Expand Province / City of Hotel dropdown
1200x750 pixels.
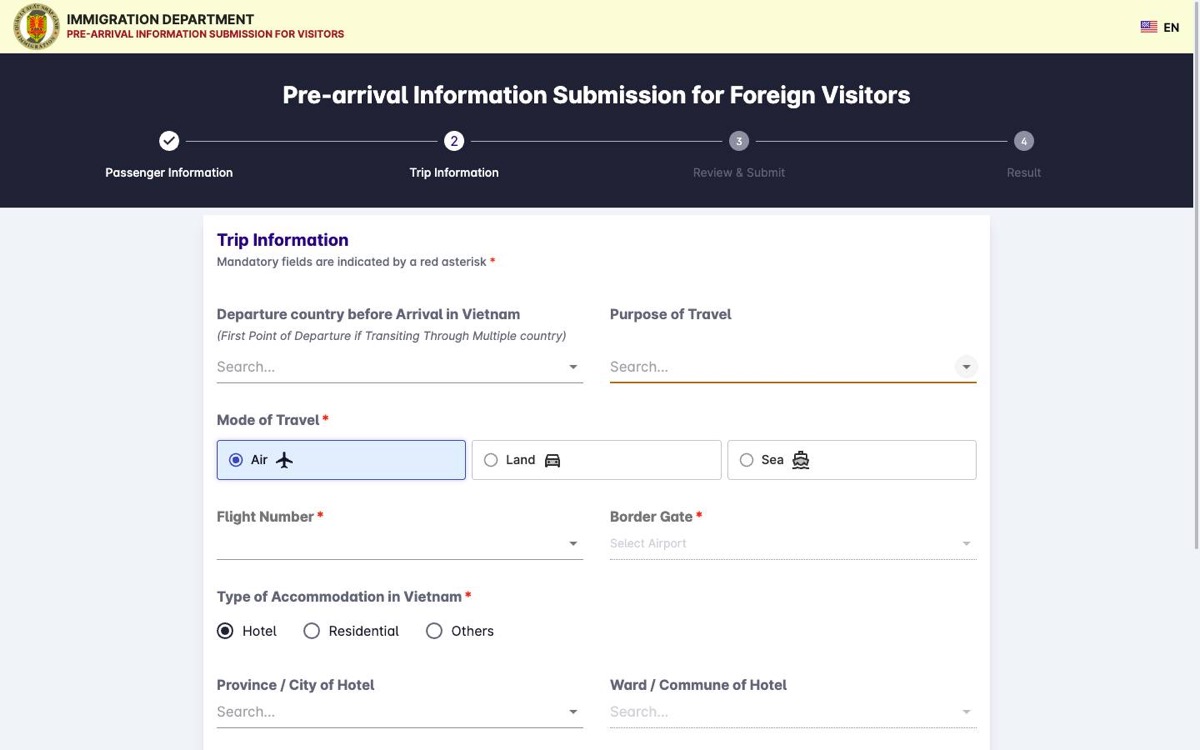[x=573, y=712]
